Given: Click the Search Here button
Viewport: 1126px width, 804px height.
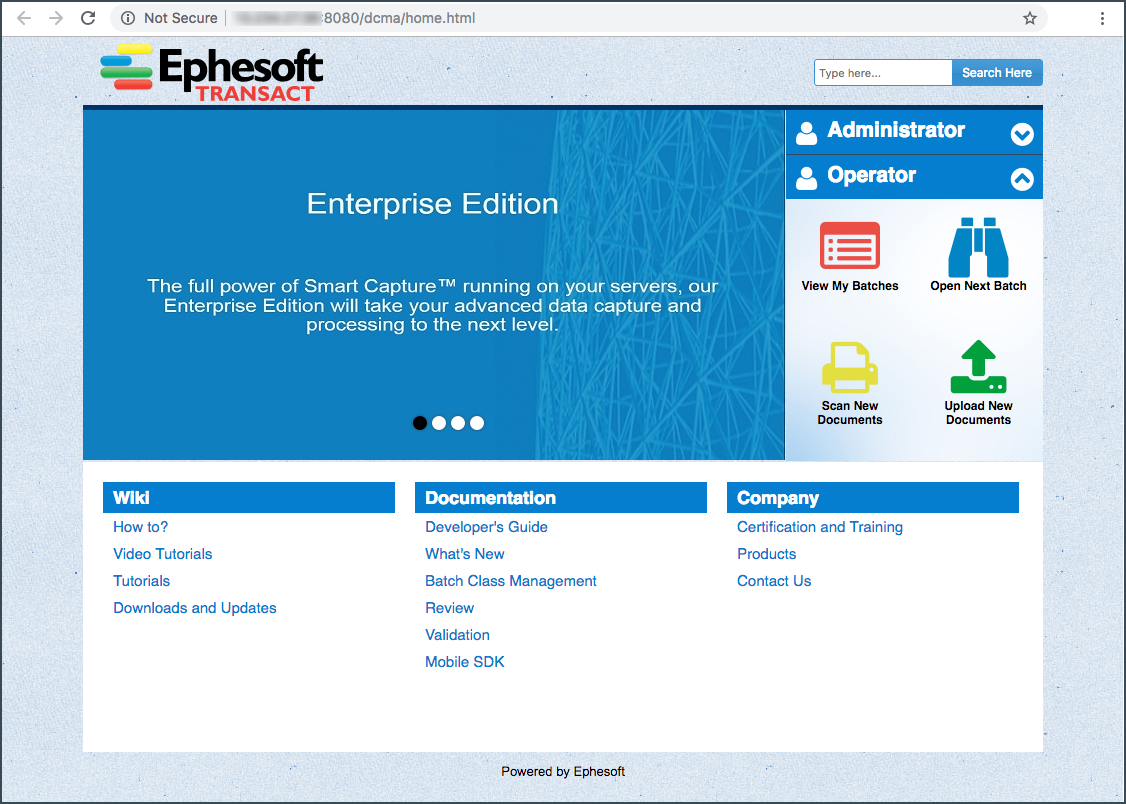Looking at the screenshot, I should (x=997, y=73).
